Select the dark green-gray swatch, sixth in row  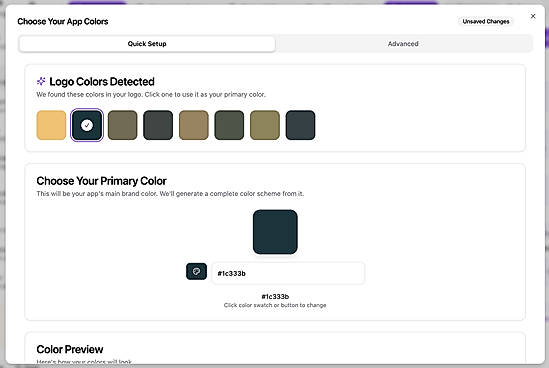229,125
